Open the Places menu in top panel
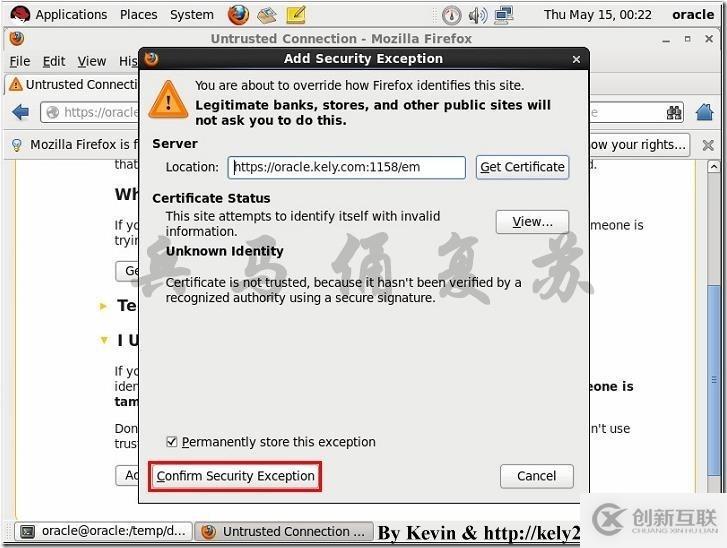Viewport: 727px width, 548px height. point(139,15)
